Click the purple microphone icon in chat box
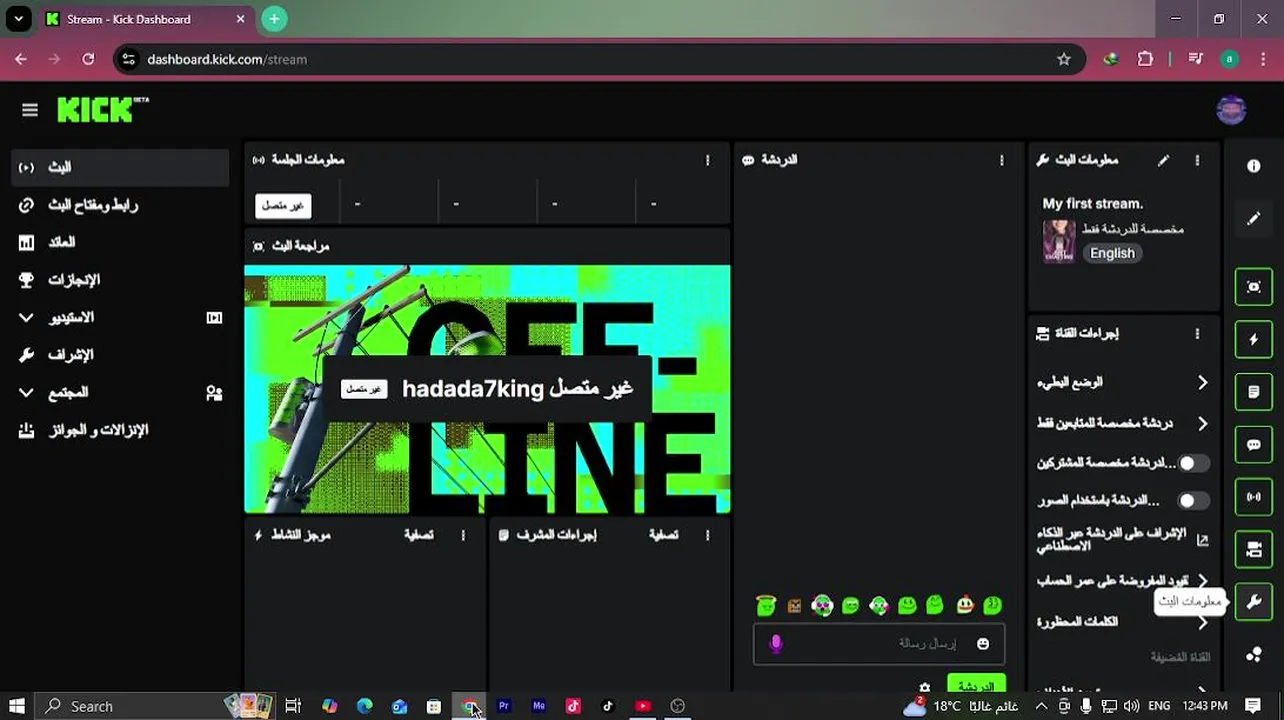The height and width of the screenshot is (720, 1284). (776, 644)
